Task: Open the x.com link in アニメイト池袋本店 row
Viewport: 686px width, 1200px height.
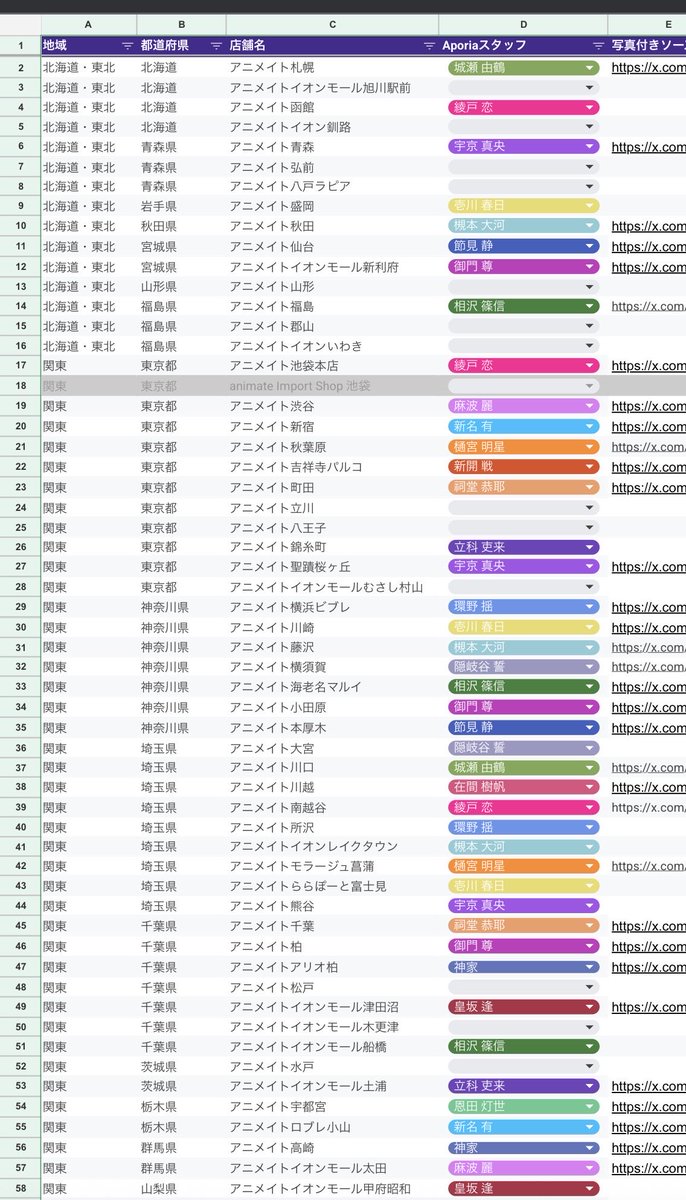Action: (648, 366)
